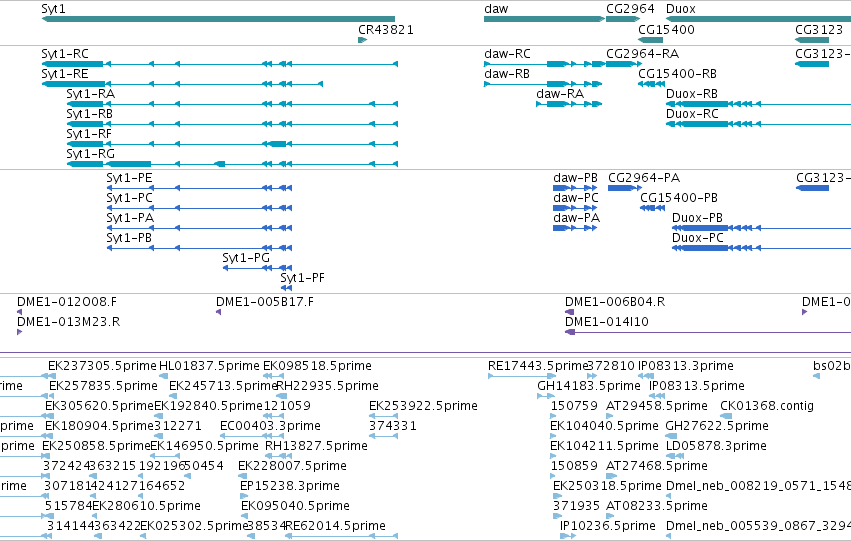This screenshot has height=541, width=851.
Task: Click the RE17443.5prime EST label
Action: pyautogui.click(x=537, y=366)
